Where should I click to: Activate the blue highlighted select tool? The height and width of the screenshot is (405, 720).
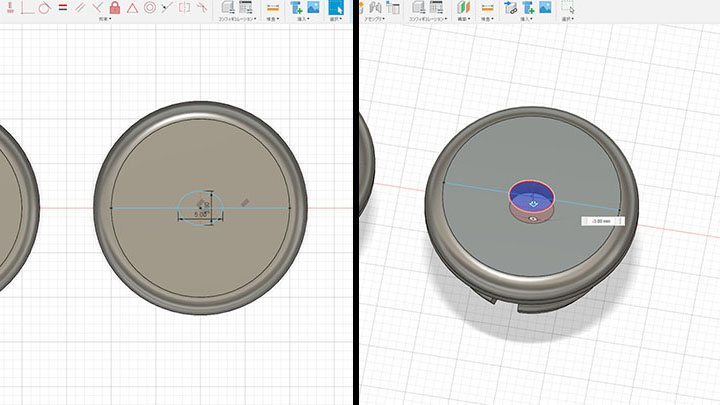click(336, 7)
